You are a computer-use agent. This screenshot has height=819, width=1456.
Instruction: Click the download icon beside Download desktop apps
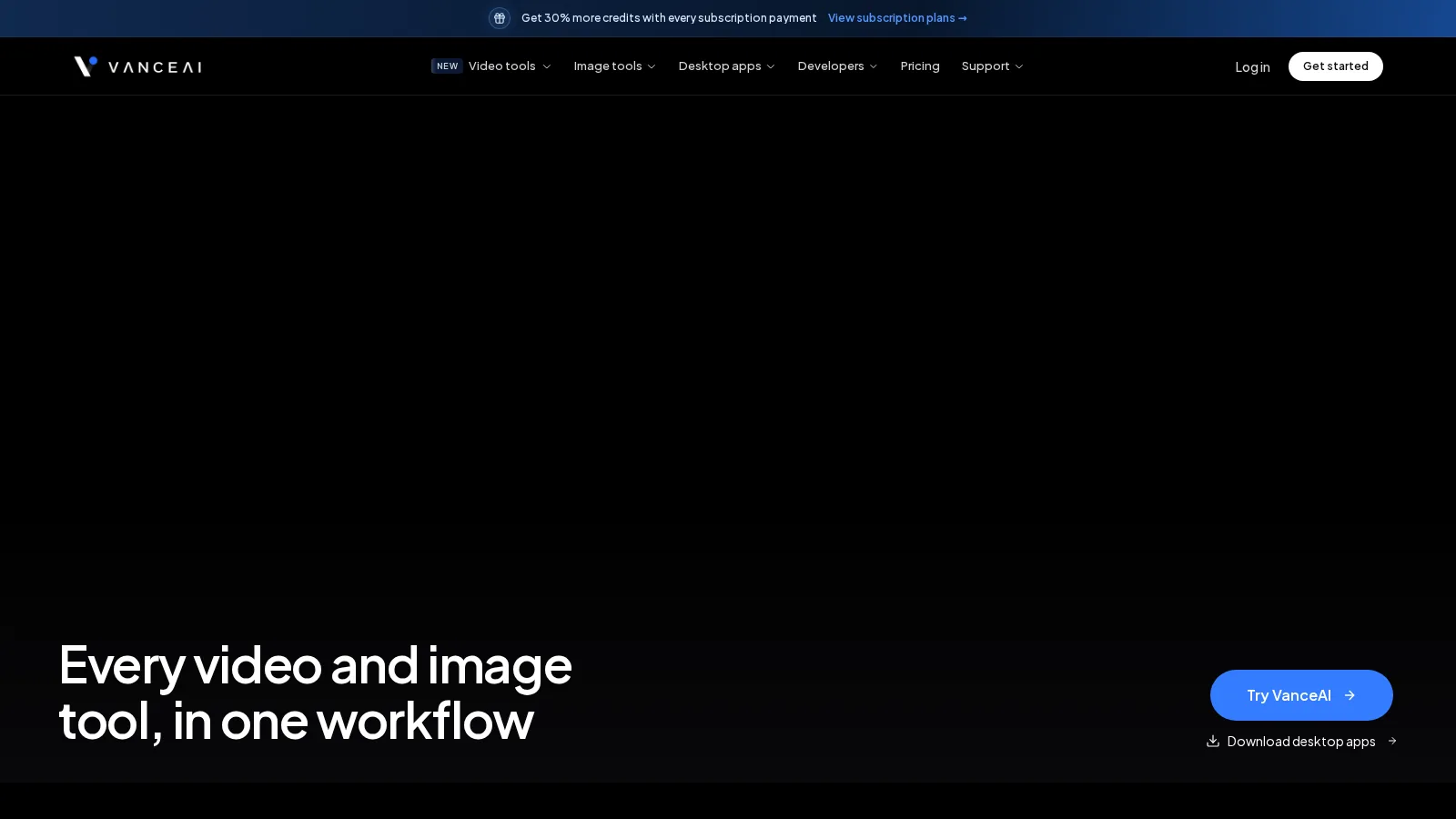point(1213,741)
